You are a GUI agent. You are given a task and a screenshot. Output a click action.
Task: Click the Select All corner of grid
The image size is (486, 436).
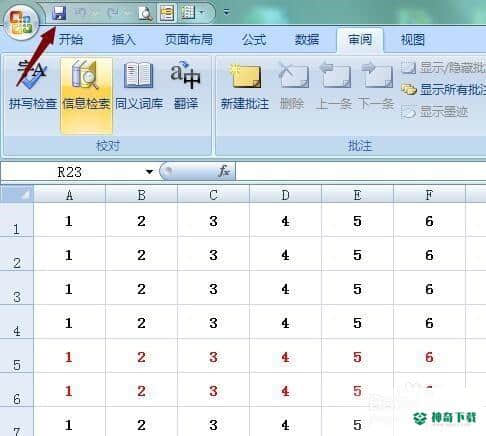click(x=17, y=195)
